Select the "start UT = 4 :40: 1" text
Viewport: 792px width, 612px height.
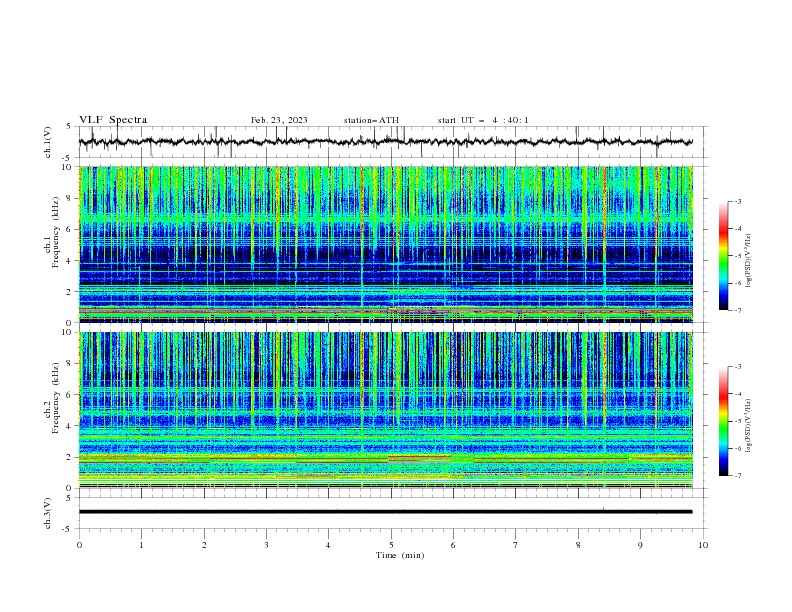[482, 120]
